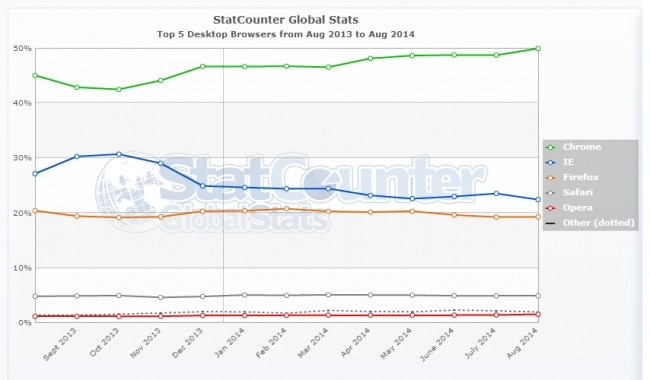The width and height of the screenshot is (650, 380).
Task: Click the 50% y-axis label
Action: (x=22, y=48)
